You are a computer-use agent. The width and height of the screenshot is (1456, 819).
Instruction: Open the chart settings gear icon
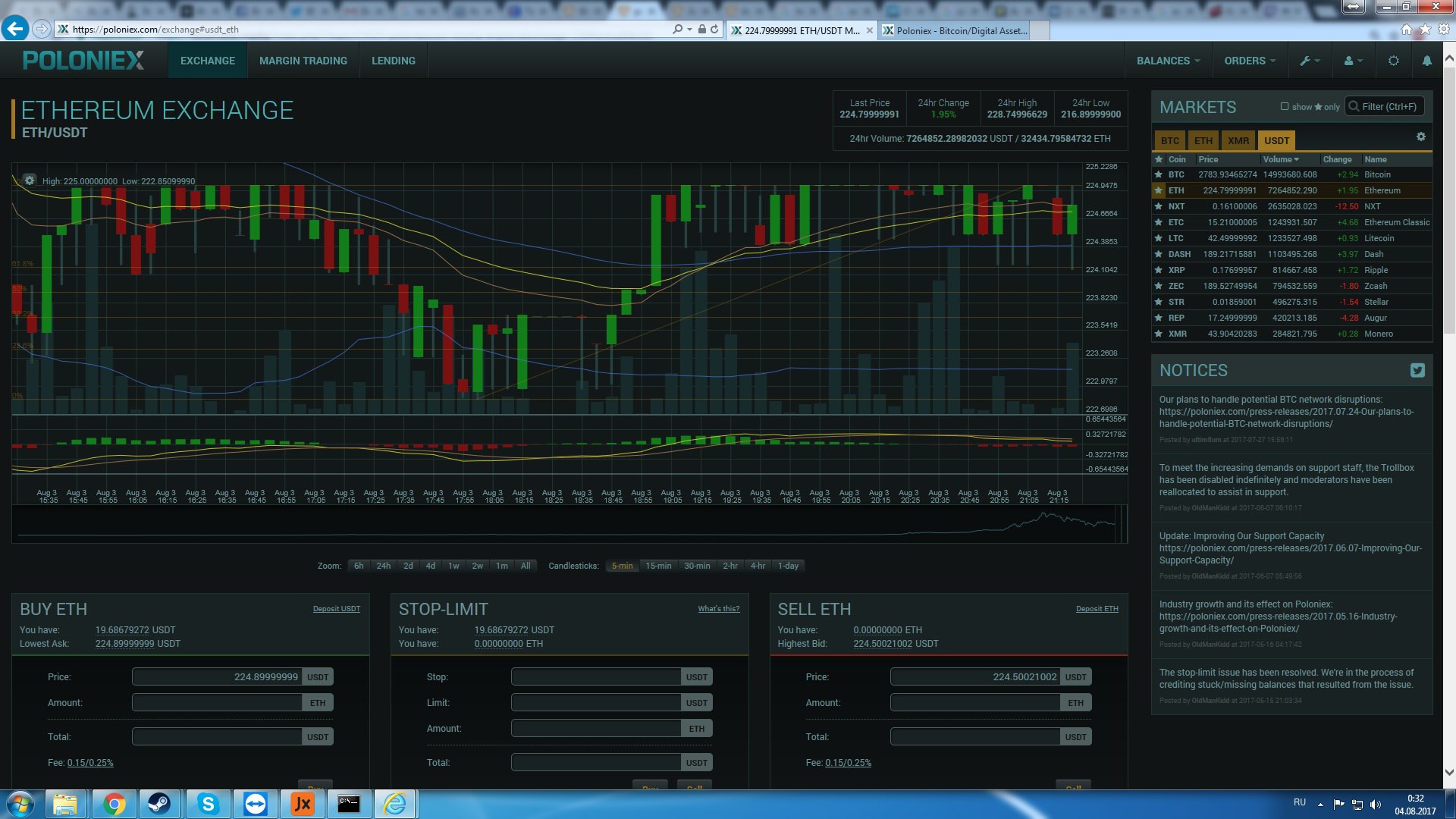[29, 180]
